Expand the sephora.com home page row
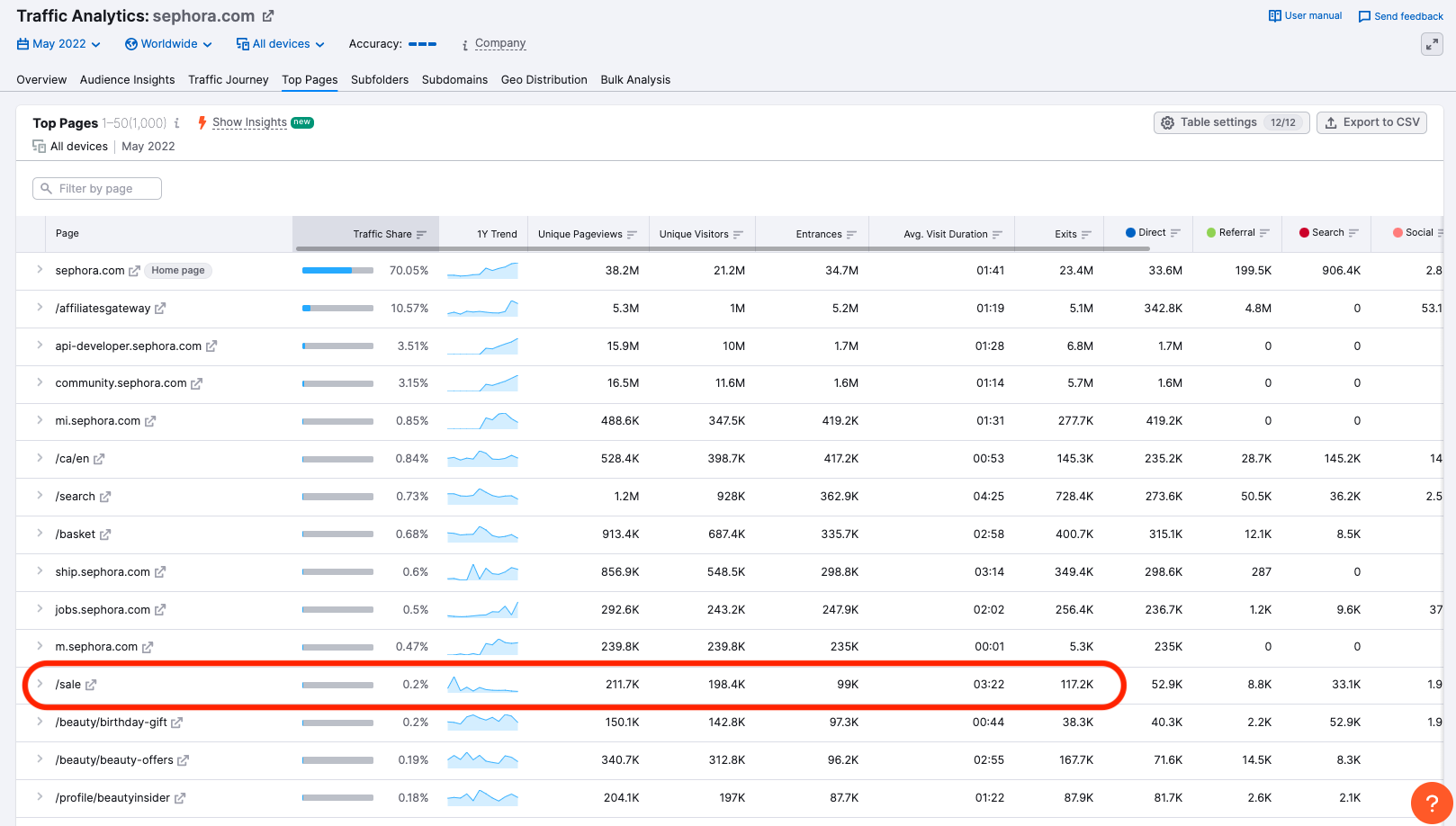This screenshot has width=1456, height=826. [40, 270]
